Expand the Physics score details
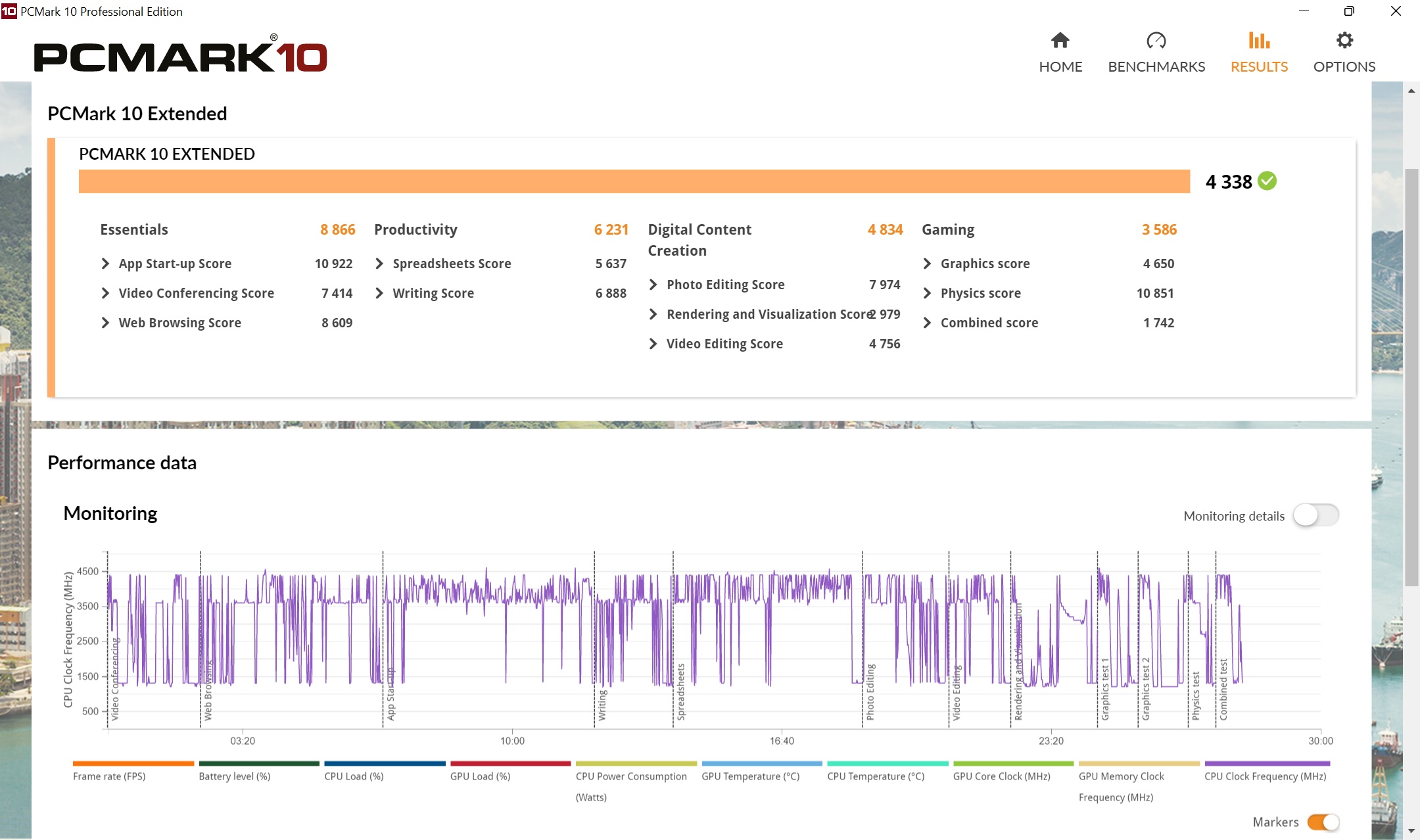 tap(927, 293)
